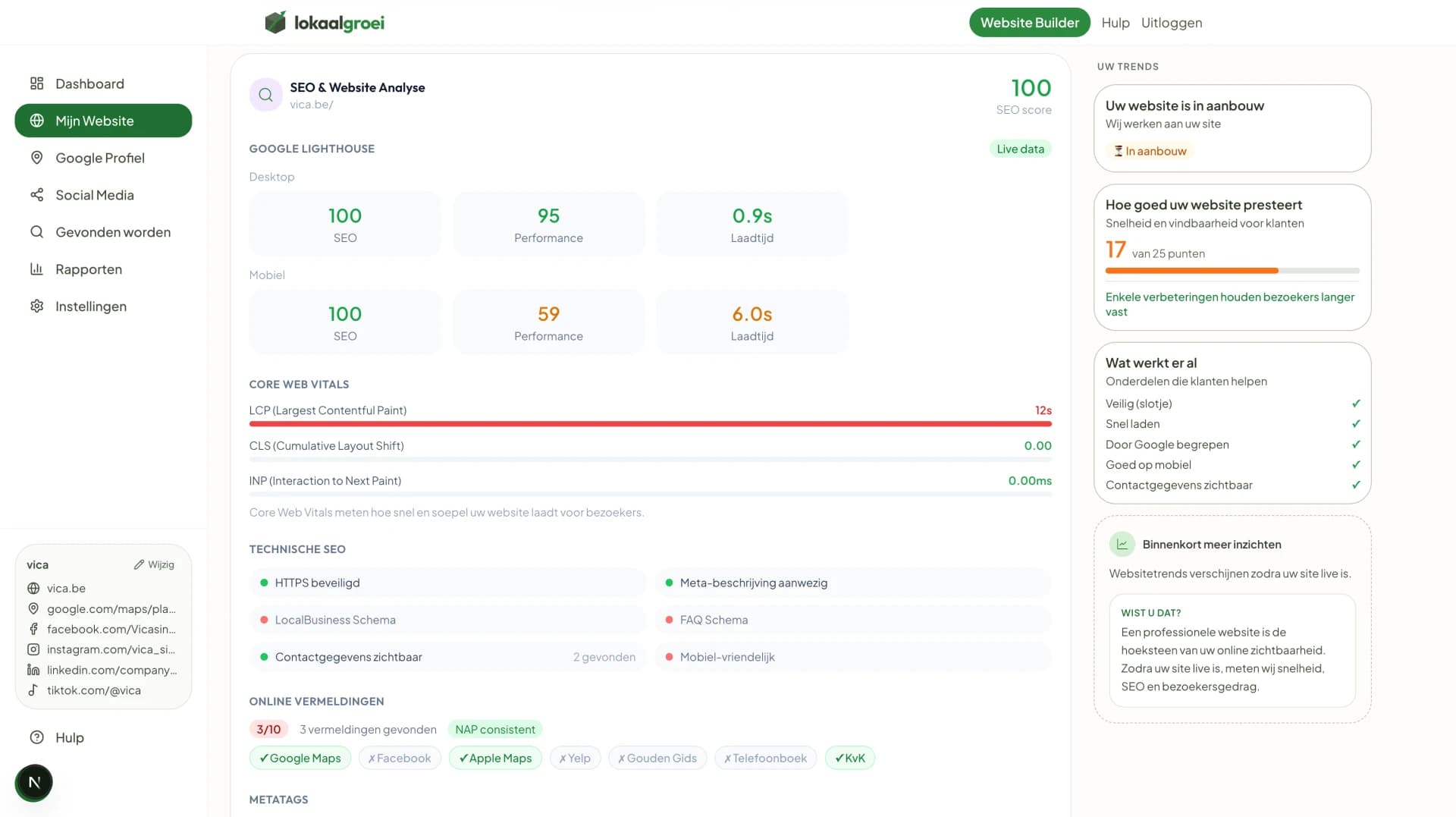Select Mijn Website in the sidebar
The image size is (1456, 817).
(x=103, y=121)
